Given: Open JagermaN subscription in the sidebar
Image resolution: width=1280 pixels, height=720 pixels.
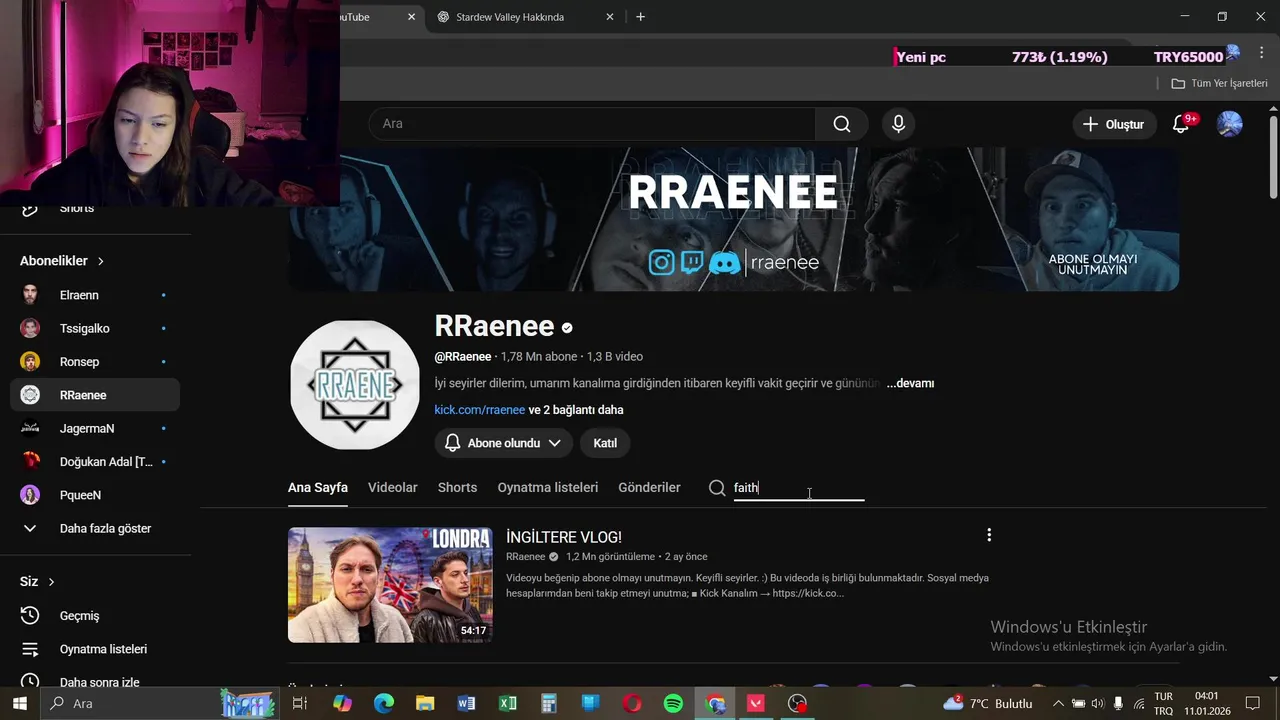Looking at the screenshot, I should (x=95, y=428).
